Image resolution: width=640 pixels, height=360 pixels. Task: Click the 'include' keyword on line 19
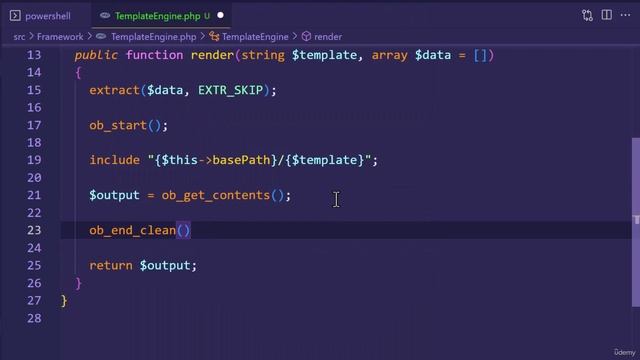pyautogui.click(x=115, y=160)
